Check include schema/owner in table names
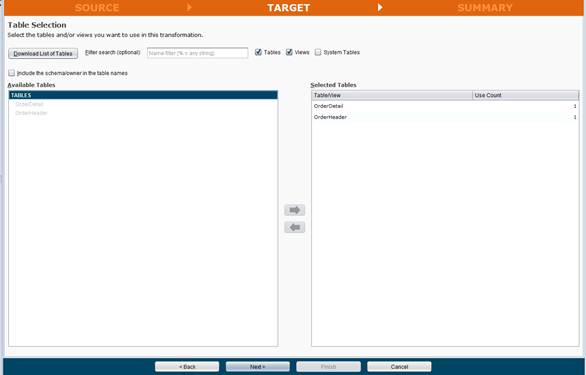This screenshot has height=375, width=586. (x=12, y=73)
